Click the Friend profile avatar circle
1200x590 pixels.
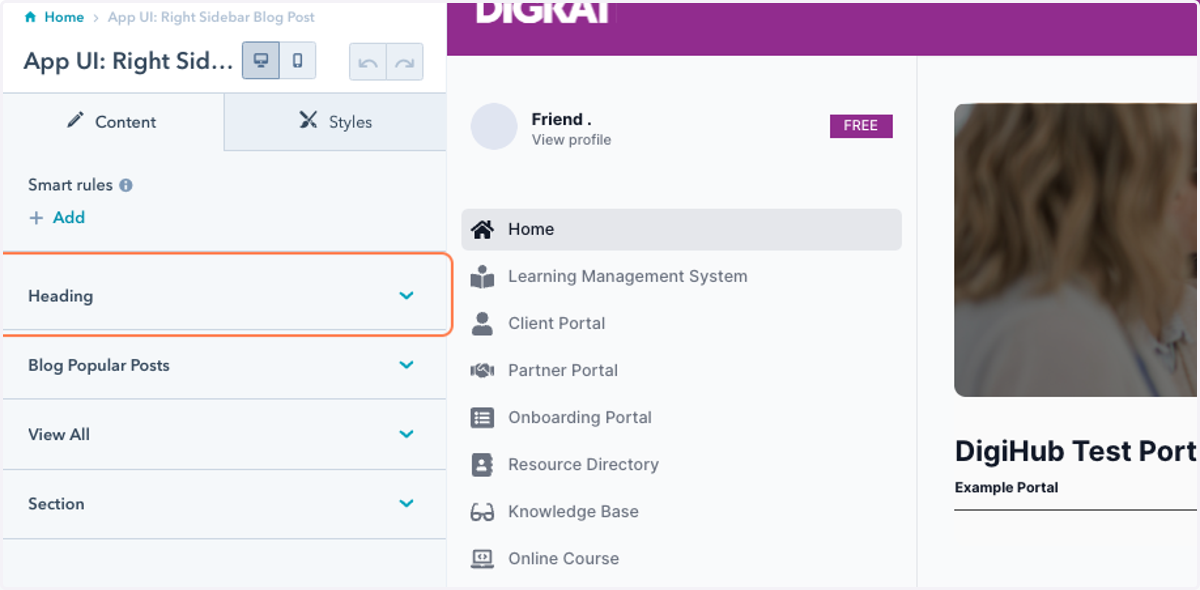click(x=494, y=127)
